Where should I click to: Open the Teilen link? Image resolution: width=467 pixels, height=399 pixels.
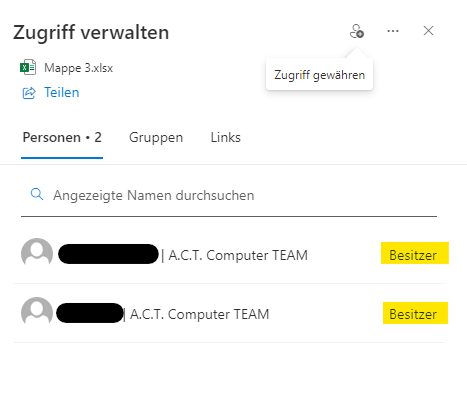point(62,92)
